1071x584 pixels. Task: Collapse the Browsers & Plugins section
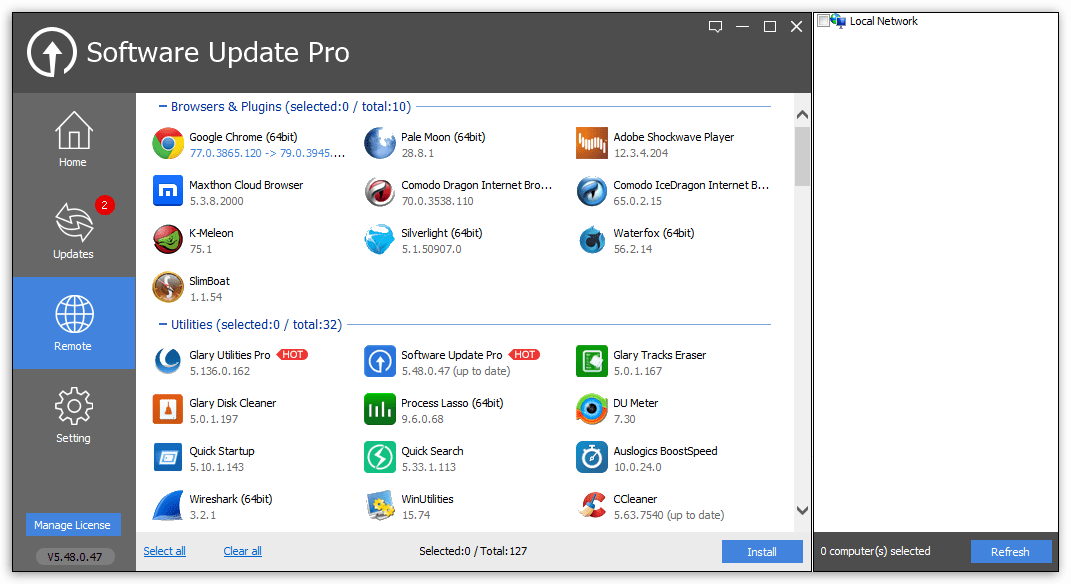pos(163,107)
